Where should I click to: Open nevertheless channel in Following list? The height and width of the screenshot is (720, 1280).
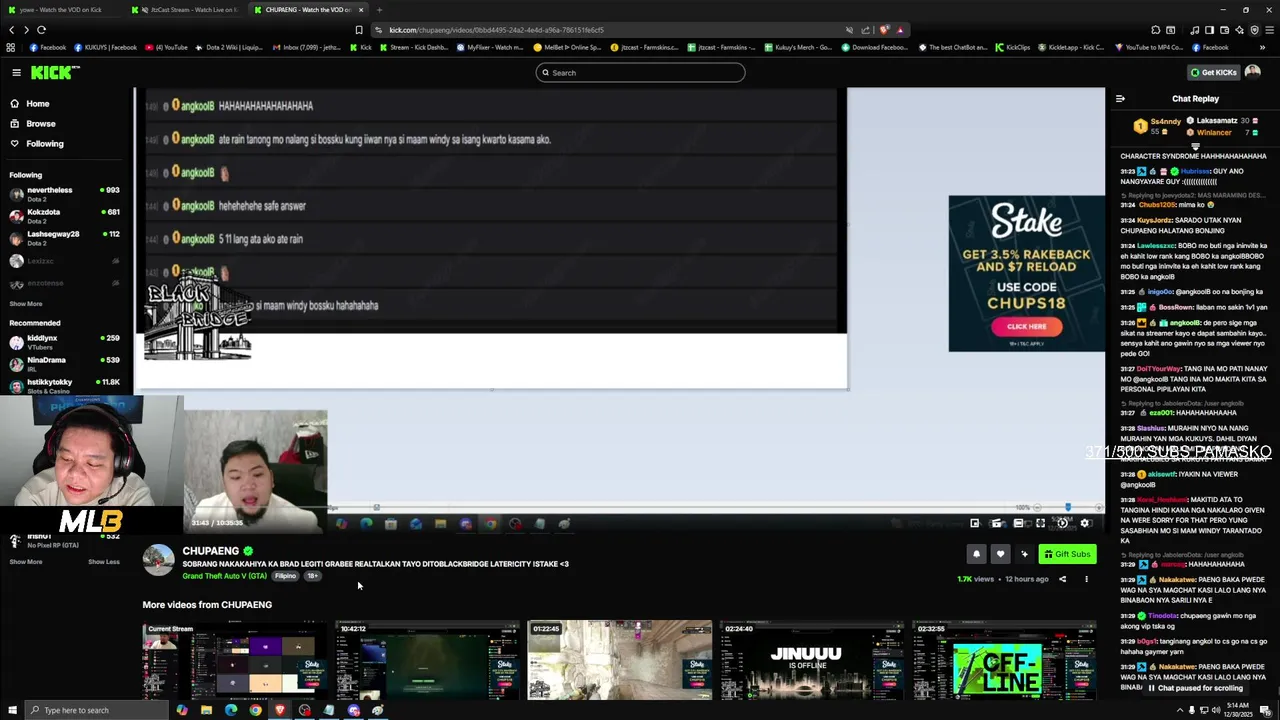65,192
